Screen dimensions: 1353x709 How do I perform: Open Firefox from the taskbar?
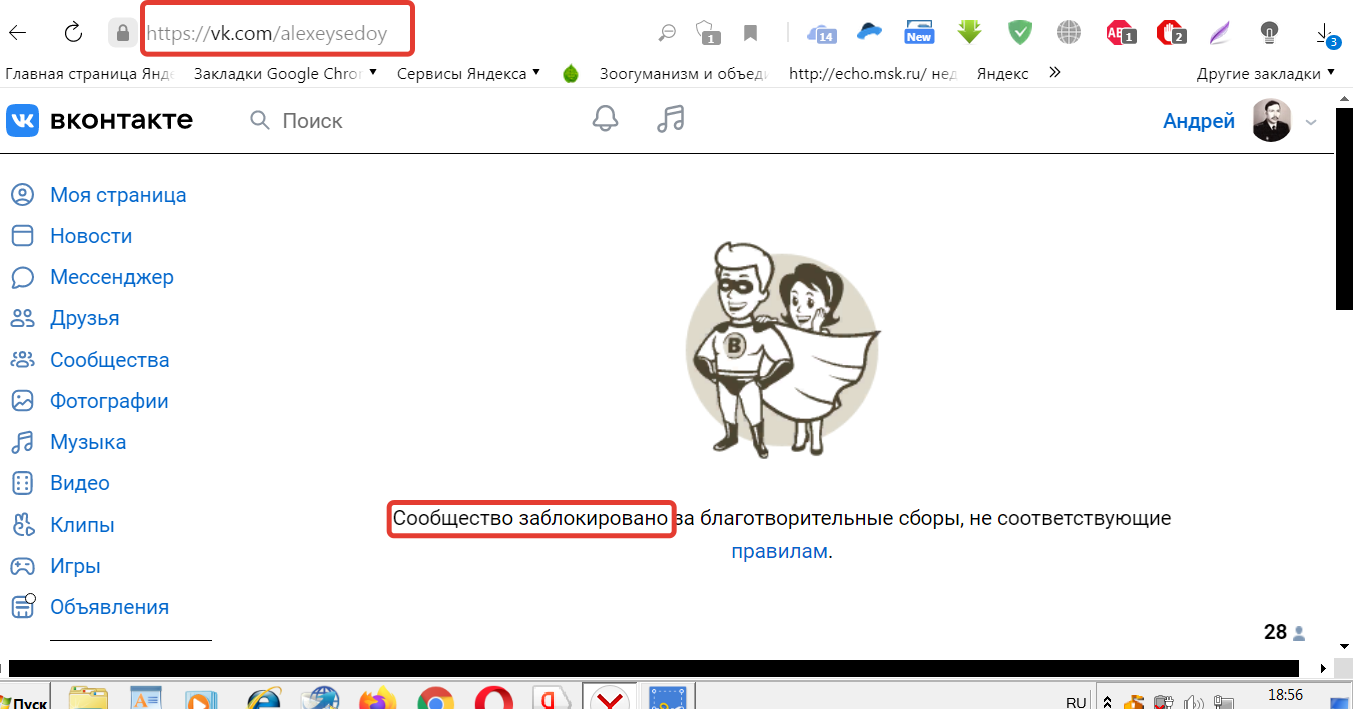pos(377,699)
